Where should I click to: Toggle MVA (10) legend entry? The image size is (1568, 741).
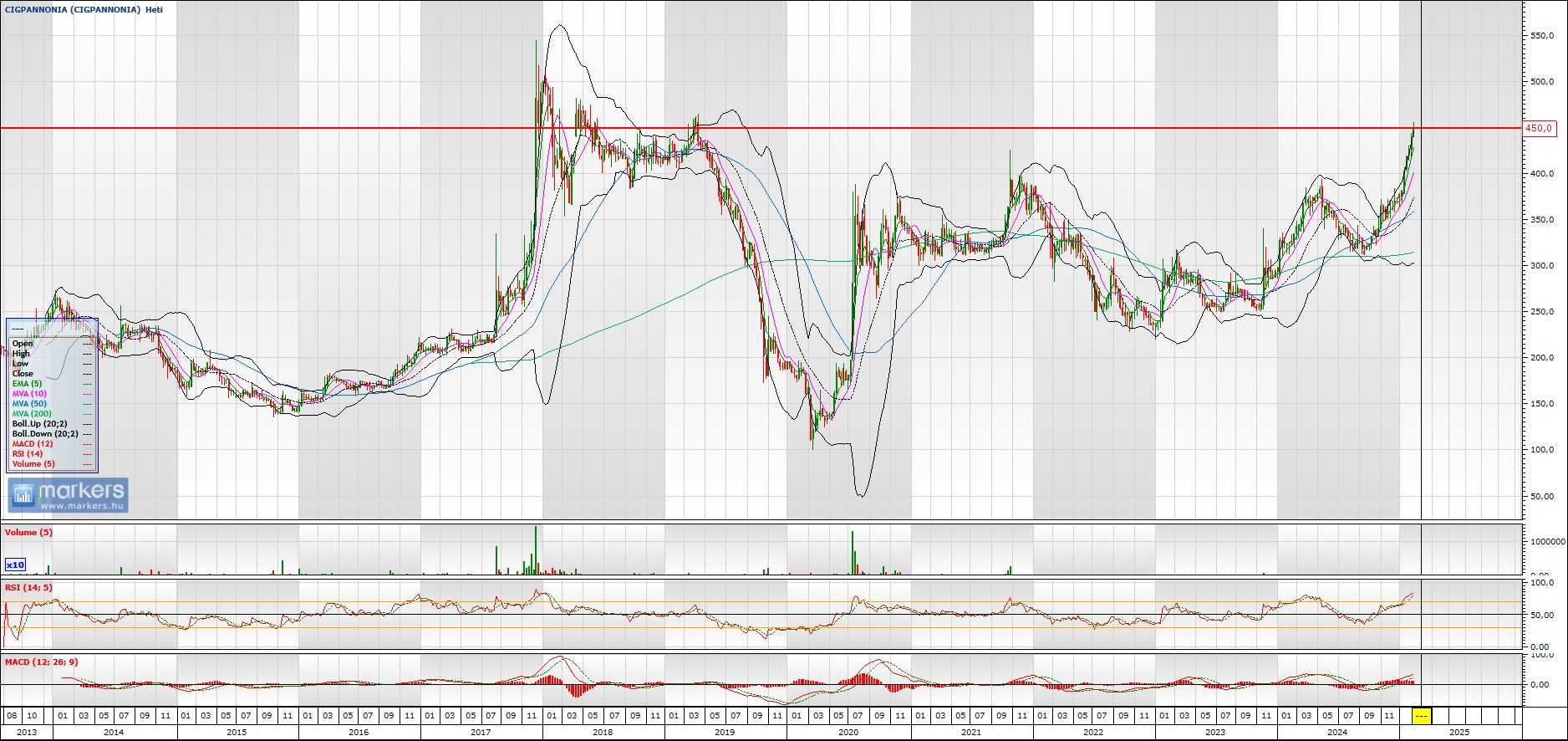pos(29,394)
